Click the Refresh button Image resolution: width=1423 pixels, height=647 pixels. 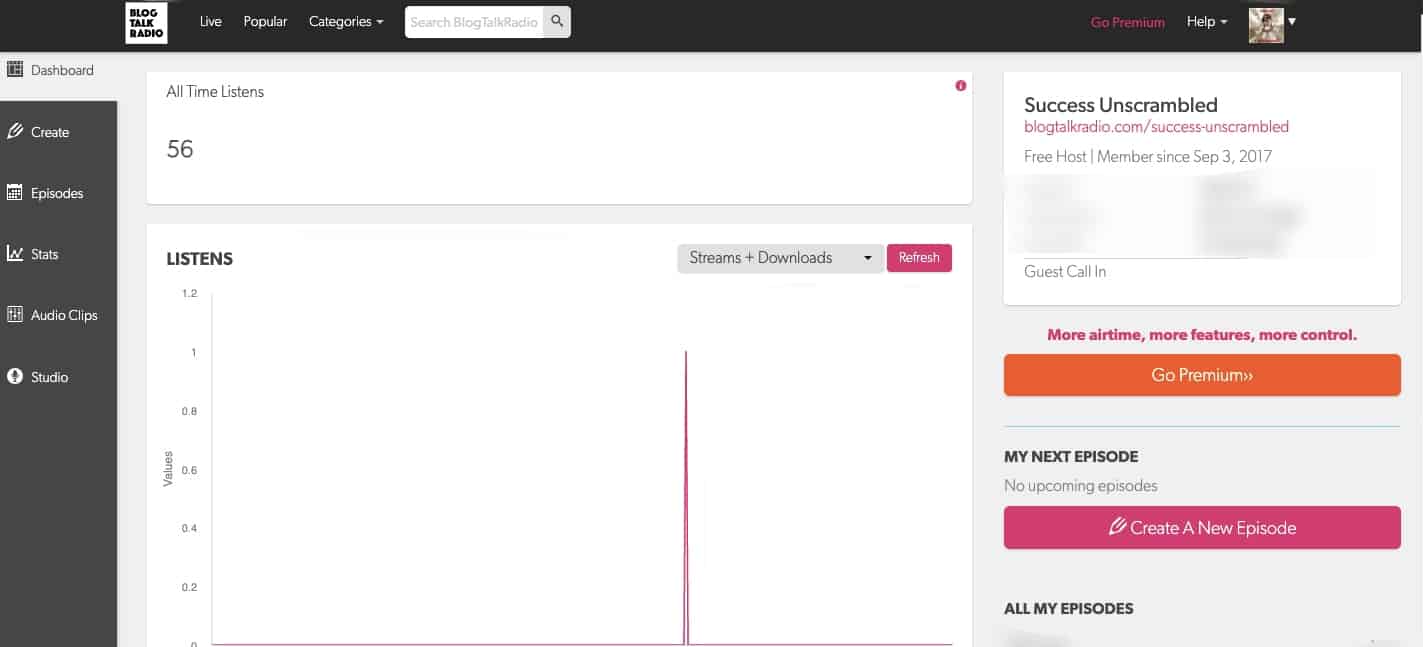tap(919, 258)
